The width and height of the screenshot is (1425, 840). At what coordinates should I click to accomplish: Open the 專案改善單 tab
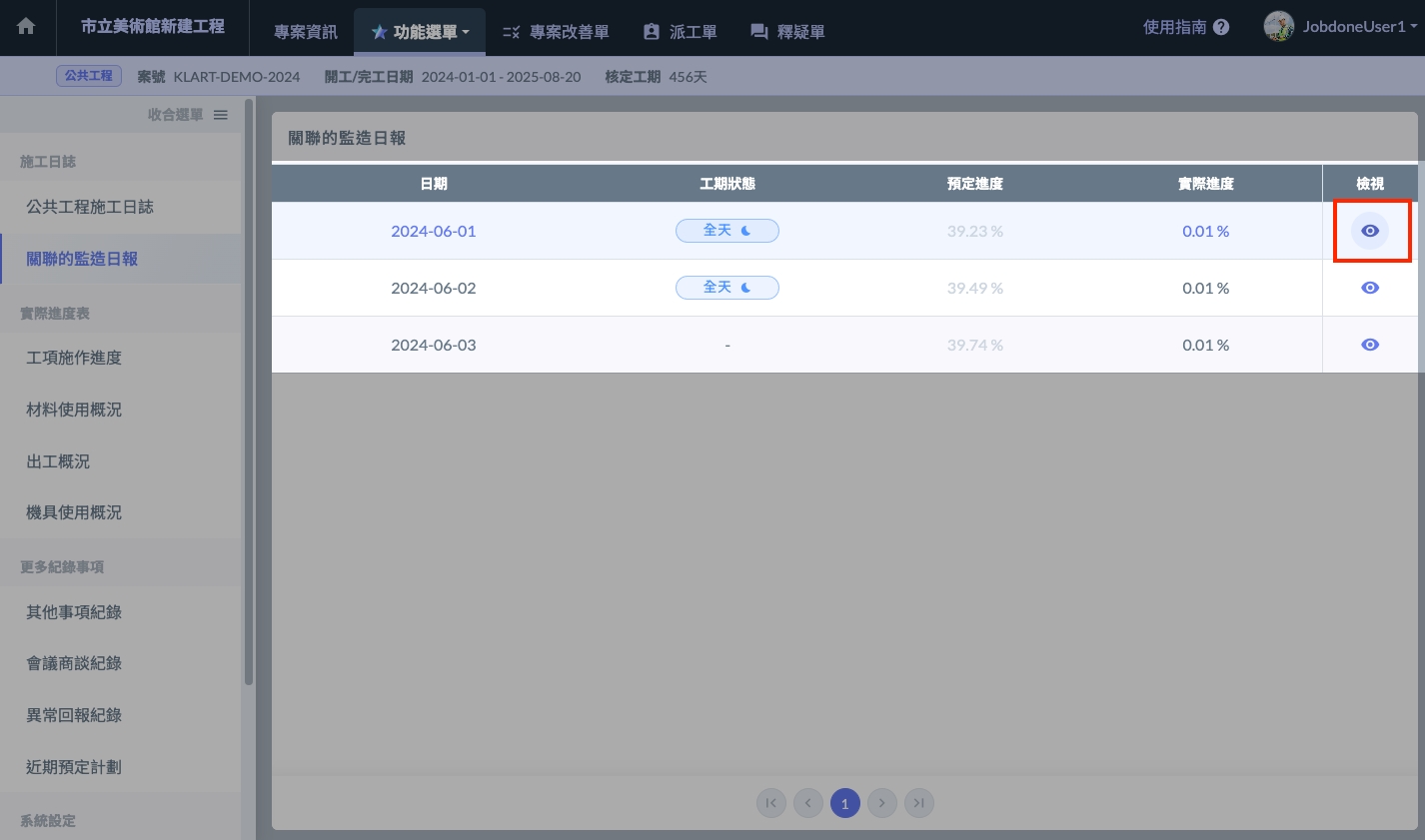click(556, 32)
